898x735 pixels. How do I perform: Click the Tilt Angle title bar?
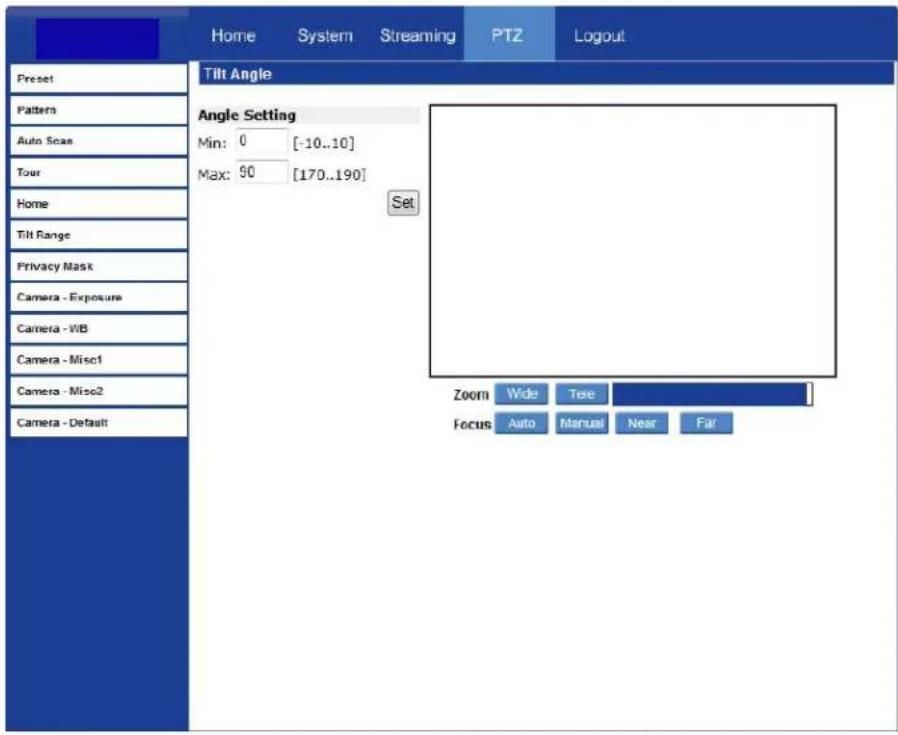click(546, 74)
